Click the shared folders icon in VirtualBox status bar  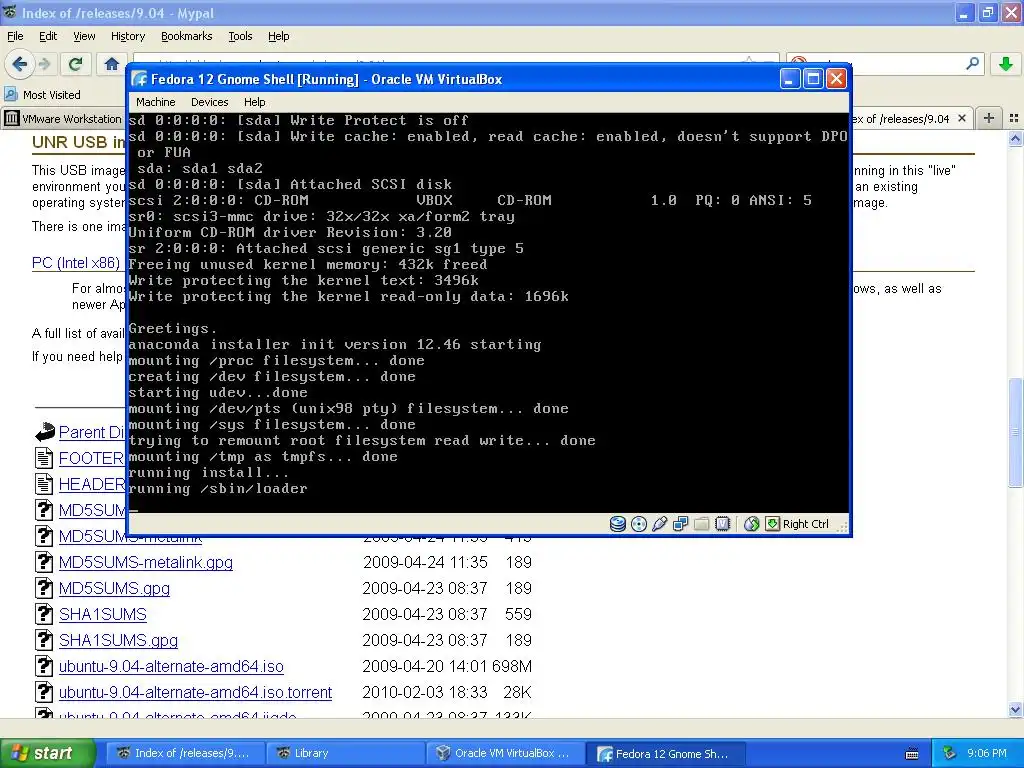tap(701, 524)
